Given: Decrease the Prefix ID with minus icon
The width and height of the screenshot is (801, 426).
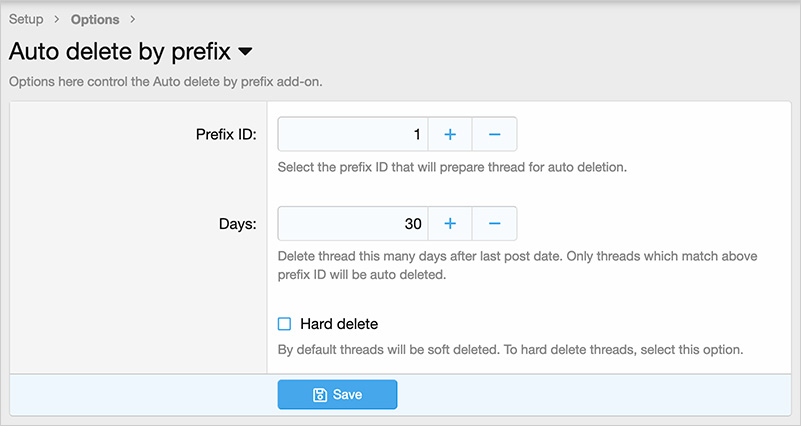Looking at the screenshot, I should tap(494, 134).
